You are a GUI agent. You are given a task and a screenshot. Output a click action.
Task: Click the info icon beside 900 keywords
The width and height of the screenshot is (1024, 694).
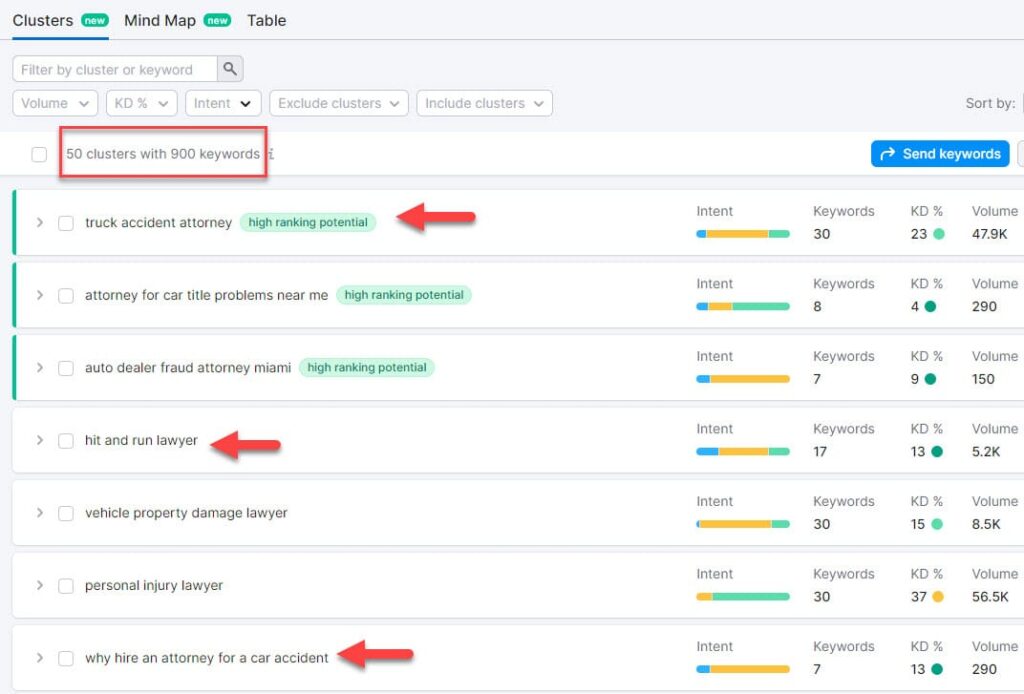point(271,154)
